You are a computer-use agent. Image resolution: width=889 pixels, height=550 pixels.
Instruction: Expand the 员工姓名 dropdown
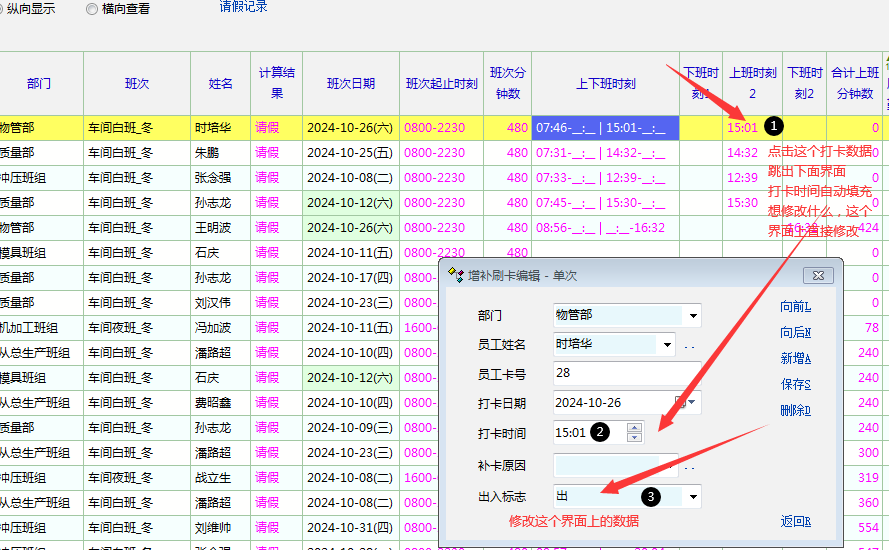[667, 345]
